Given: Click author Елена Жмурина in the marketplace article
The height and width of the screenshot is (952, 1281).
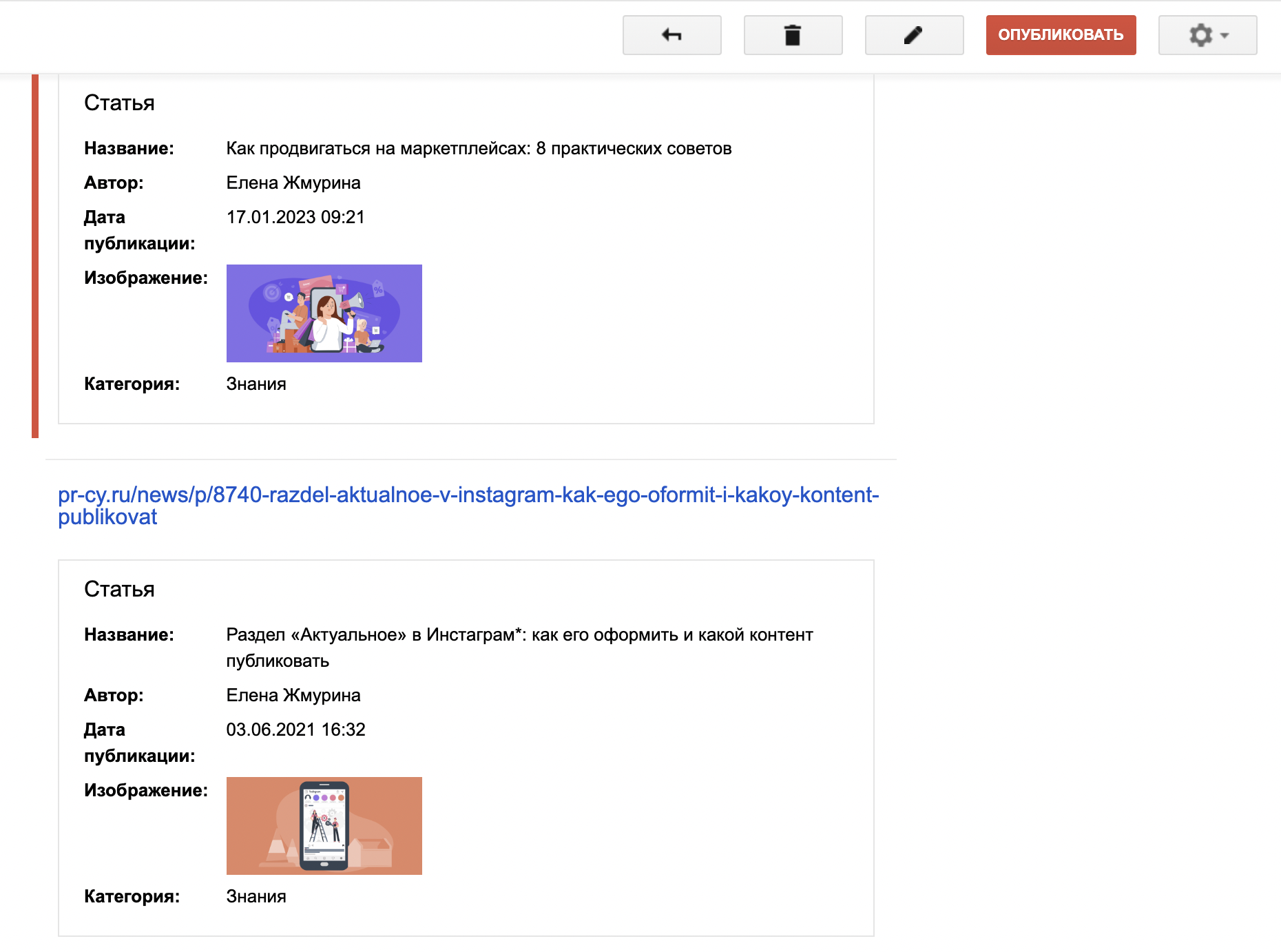Looking at the screenshot, I should pyautogui.click(x=293, y=183).
